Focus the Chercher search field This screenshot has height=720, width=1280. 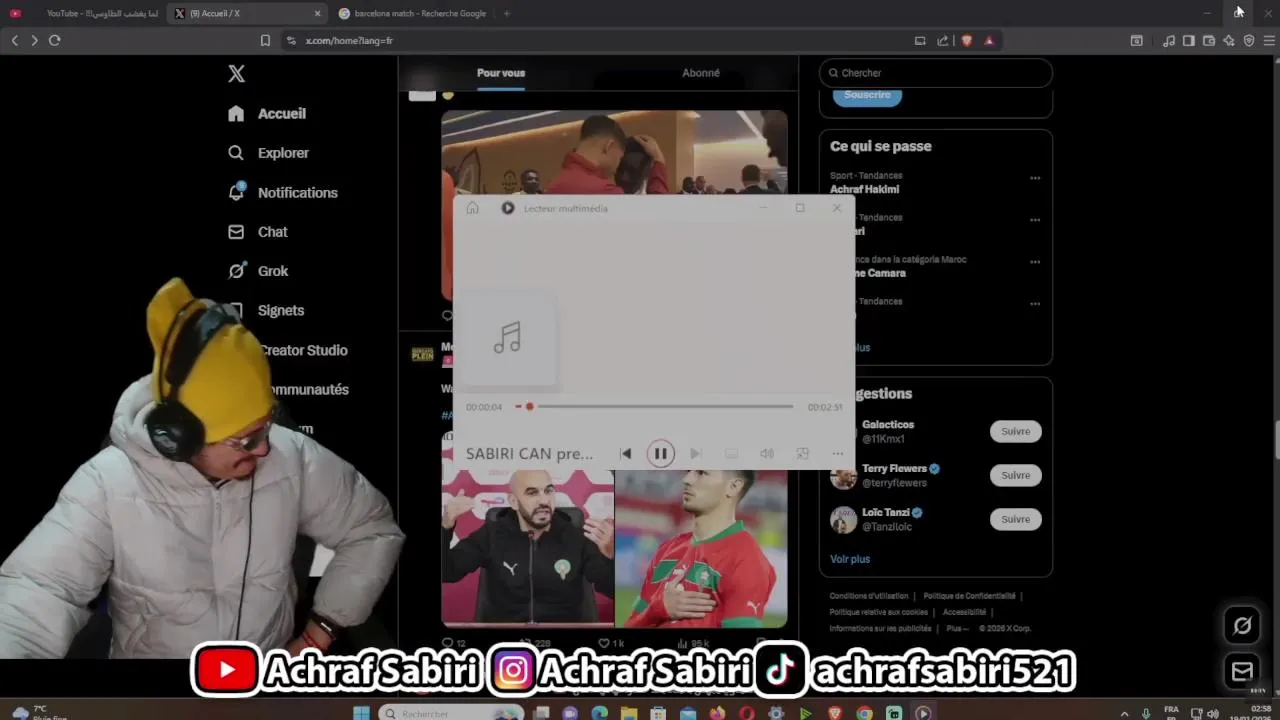(x=936, y=73)
